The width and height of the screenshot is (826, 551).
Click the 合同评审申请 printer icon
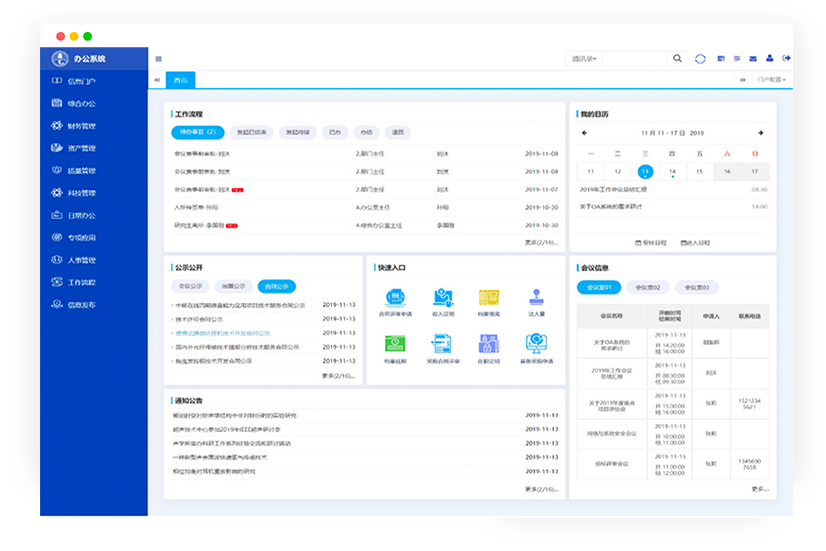click(x=395, y=298)
